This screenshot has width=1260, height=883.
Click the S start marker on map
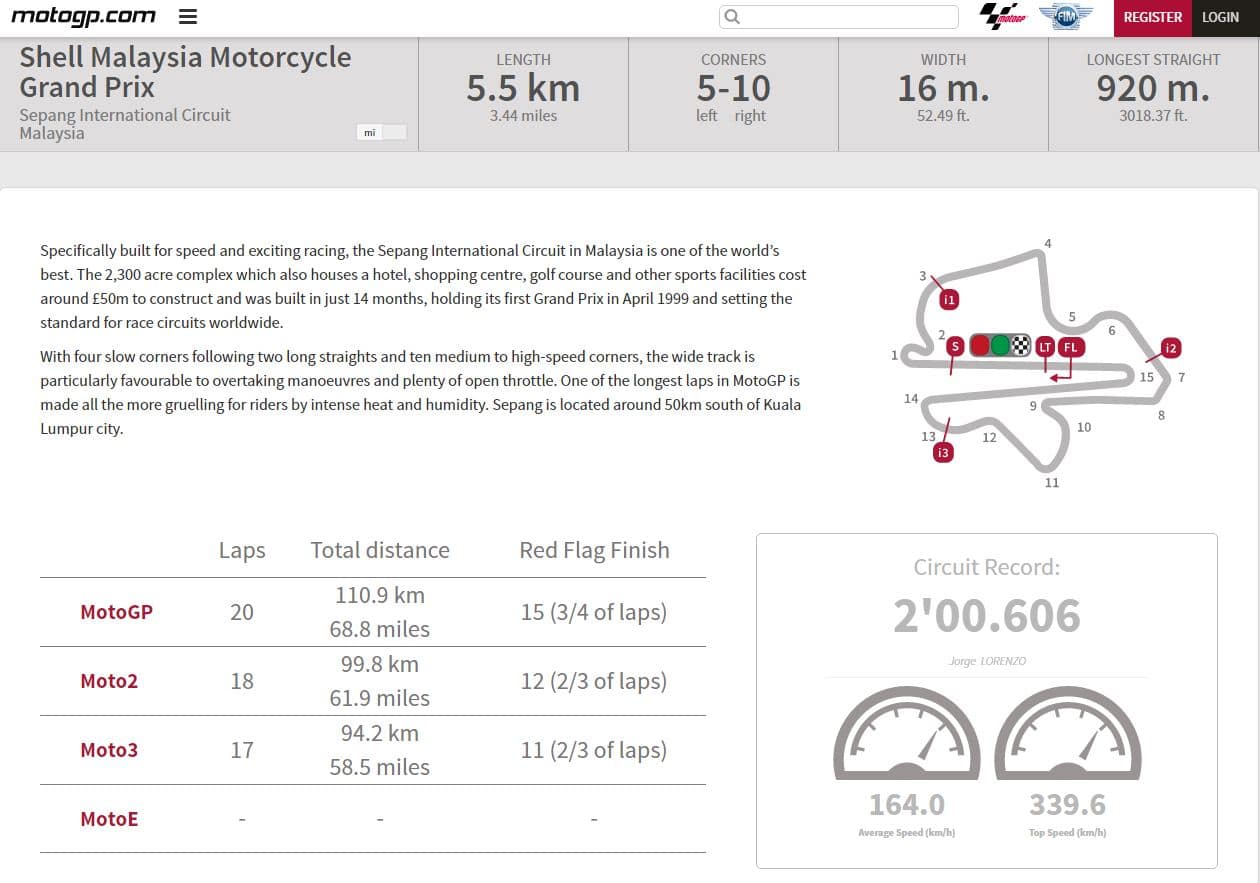coord(955,347)
